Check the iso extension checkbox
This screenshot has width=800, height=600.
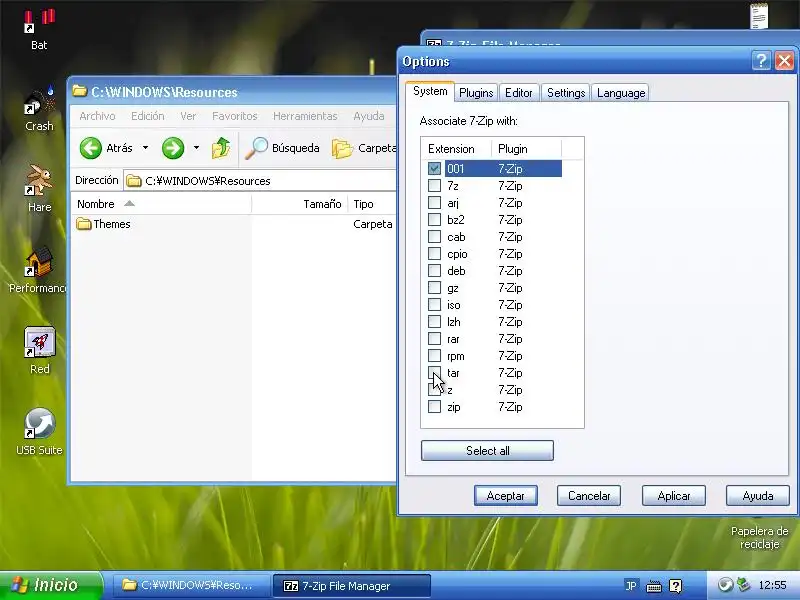434,305
